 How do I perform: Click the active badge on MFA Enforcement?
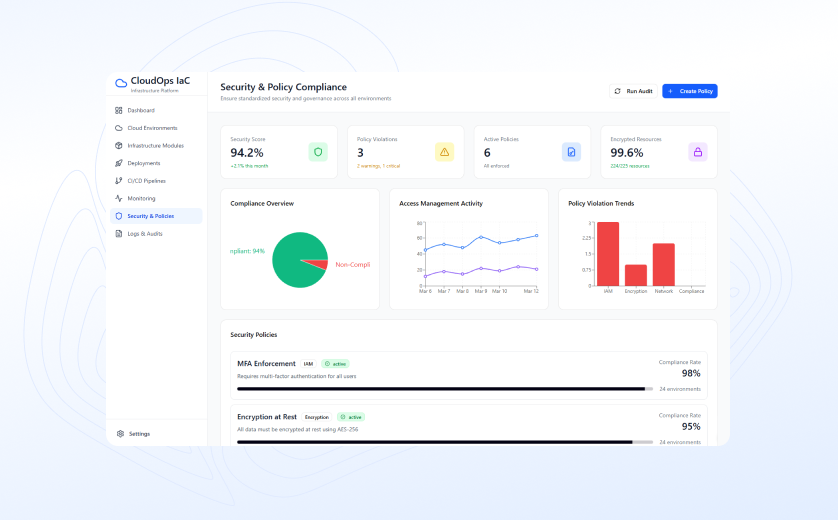click(336, 364)
